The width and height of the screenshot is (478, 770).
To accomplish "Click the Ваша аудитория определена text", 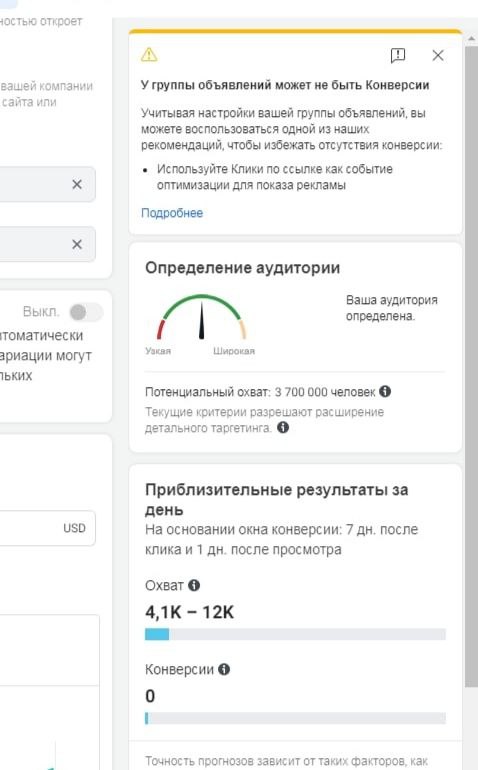I will [392, 308].
